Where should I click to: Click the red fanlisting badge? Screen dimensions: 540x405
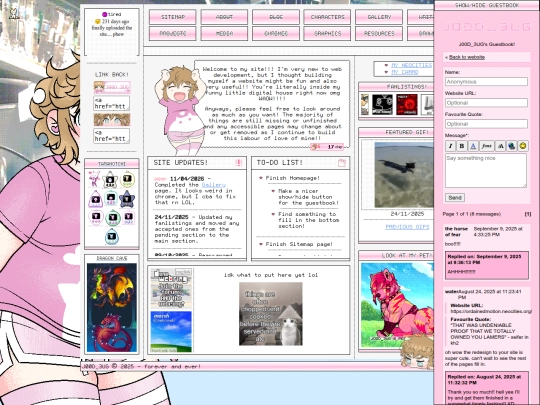[x=406, y=104]
